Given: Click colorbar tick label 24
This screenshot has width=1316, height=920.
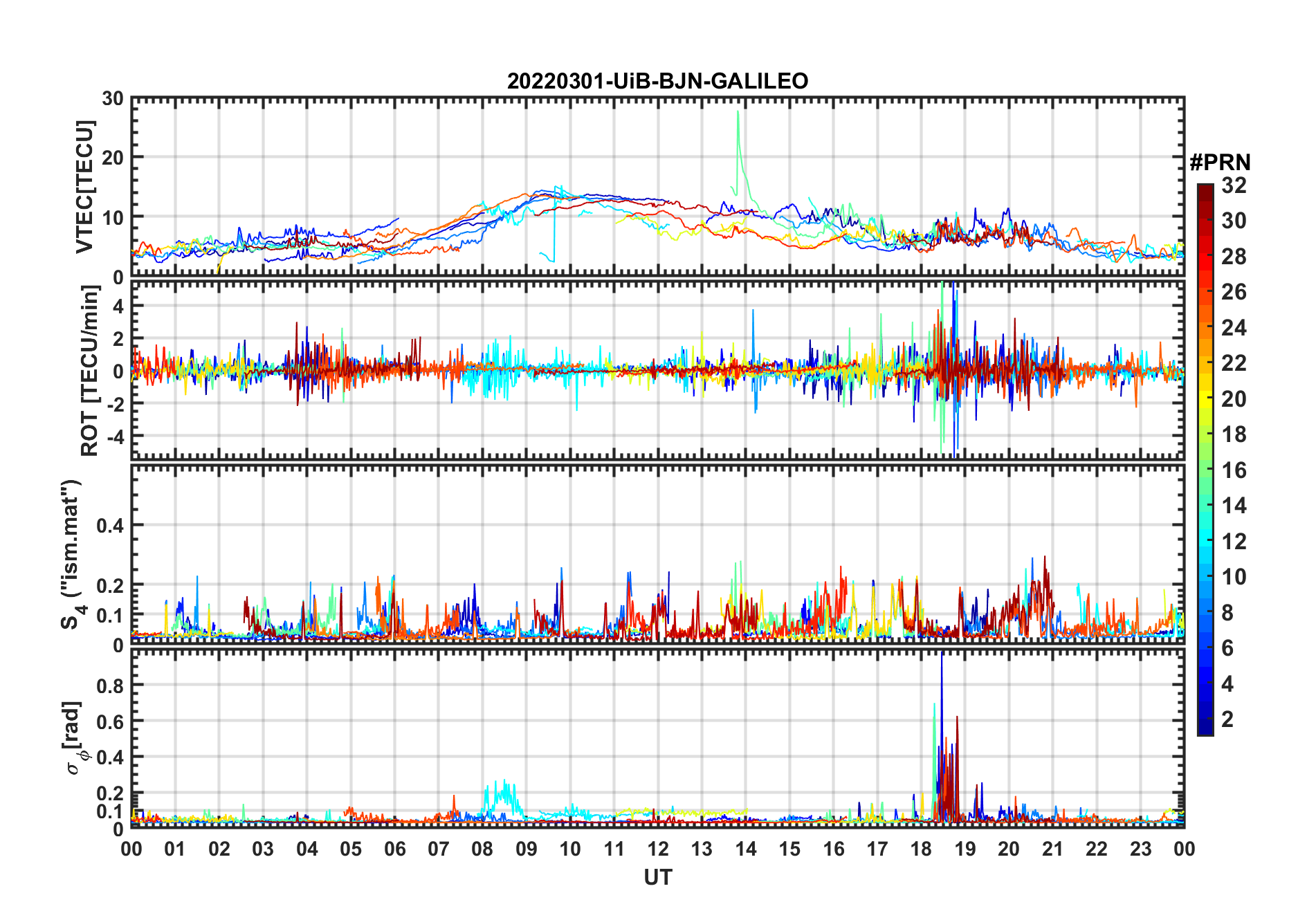Looking at the screenshot, I should tap(1234, 328).
